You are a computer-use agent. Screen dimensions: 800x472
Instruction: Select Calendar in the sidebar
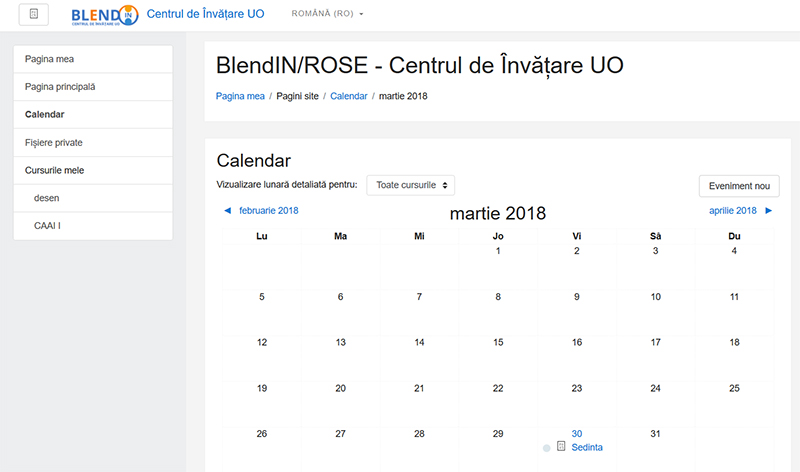coord(93,114)
